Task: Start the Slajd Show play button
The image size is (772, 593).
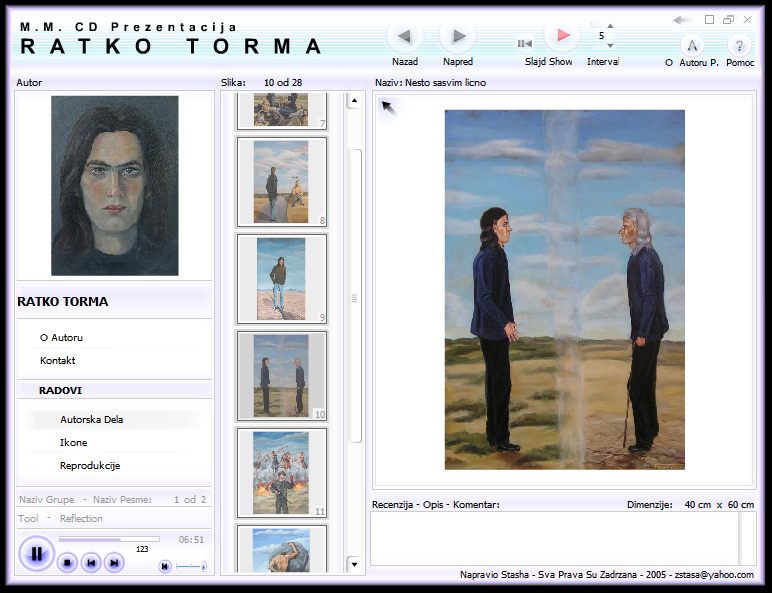Action: click(562, 35)
